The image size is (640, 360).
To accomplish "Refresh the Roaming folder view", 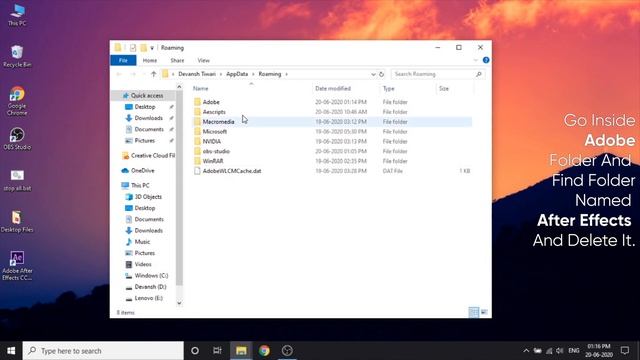I will click(382, 74).
